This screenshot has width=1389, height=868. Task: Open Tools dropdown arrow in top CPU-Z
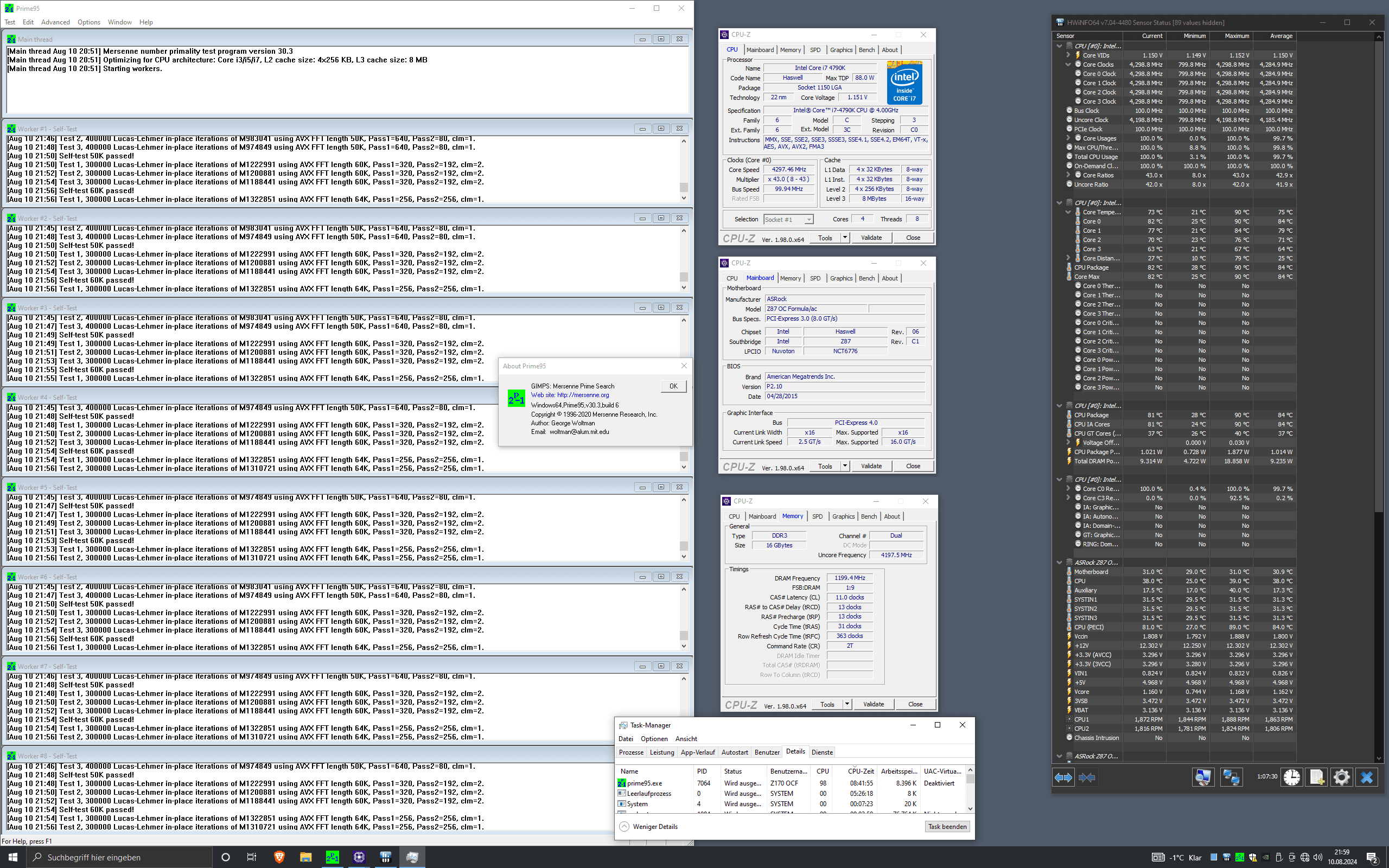[845, 238]
